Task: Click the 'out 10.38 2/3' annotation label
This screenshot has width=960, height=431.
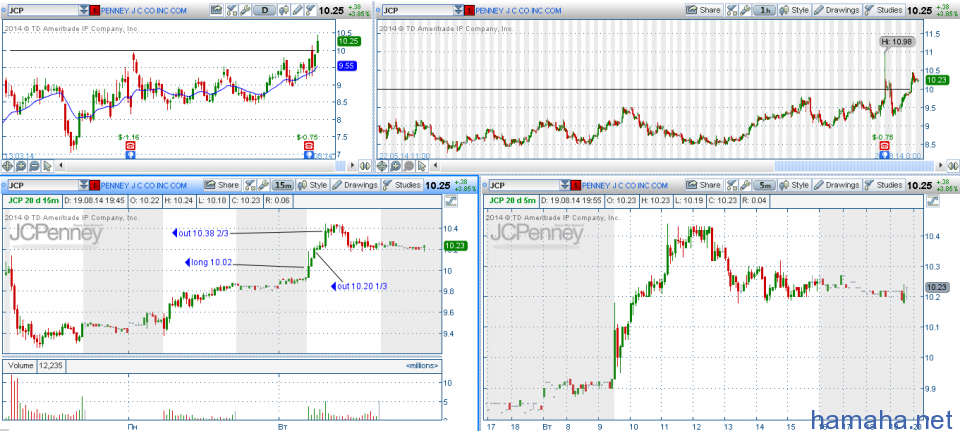Action: click(200, 233)
